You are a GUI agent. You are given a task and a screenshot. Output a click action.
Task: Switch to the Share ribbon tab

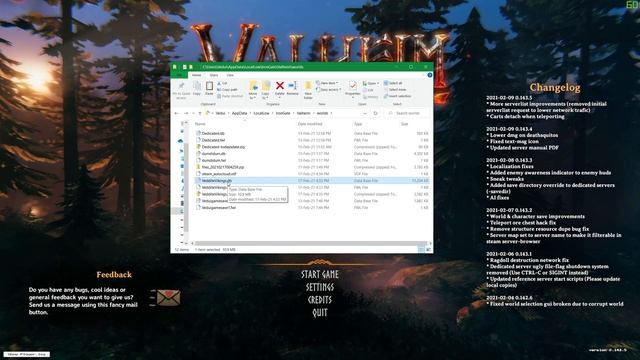point(214,75)
